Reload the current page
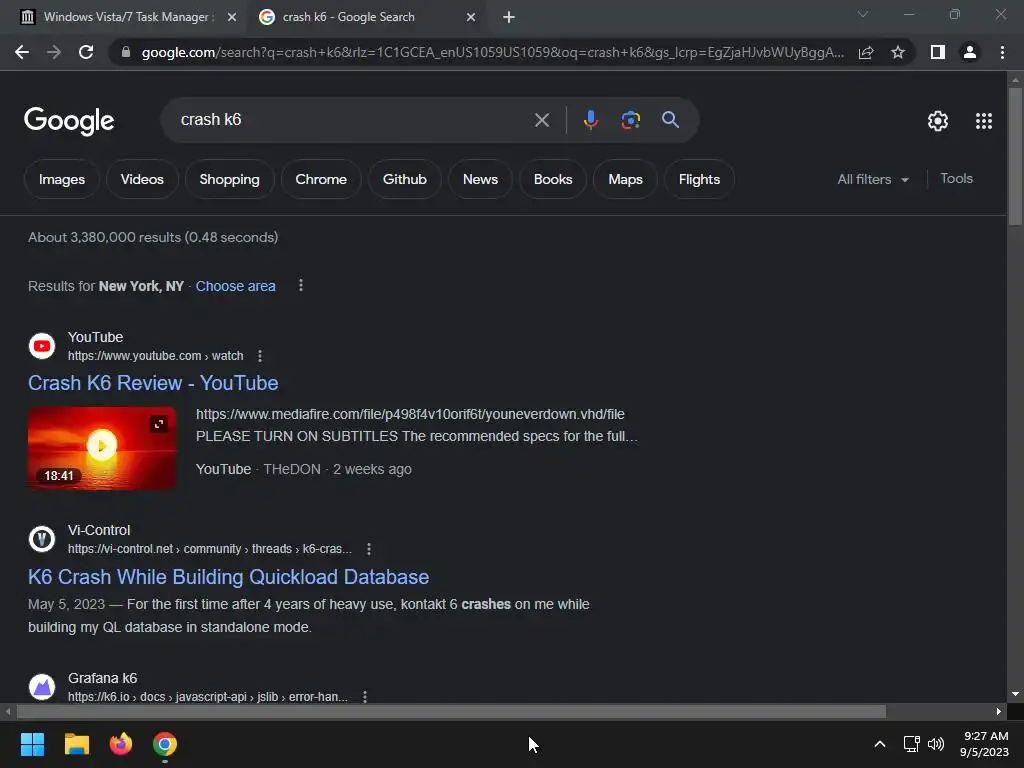 (x=86, y=52)
